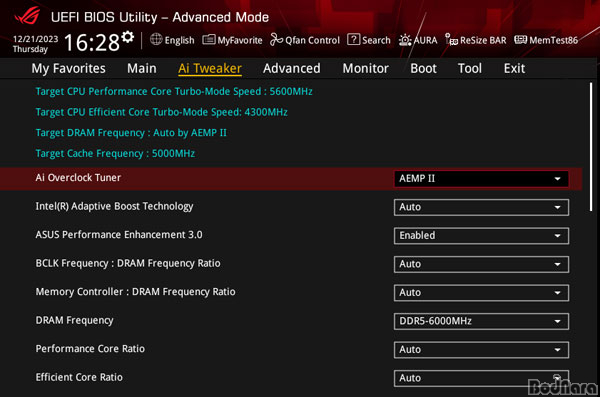Open ASUS Performance Enhancement 3.0 dropdown
The height and width of the screenshot is (397, 600).
point(481,235)
